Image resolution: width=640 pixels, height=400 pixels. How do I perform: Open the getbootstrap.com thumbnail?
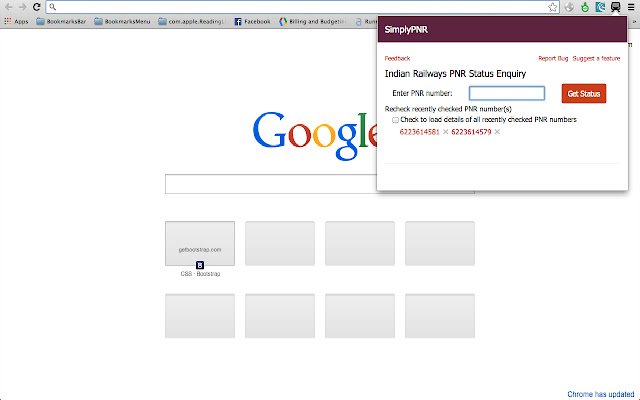tap(200, 243)
